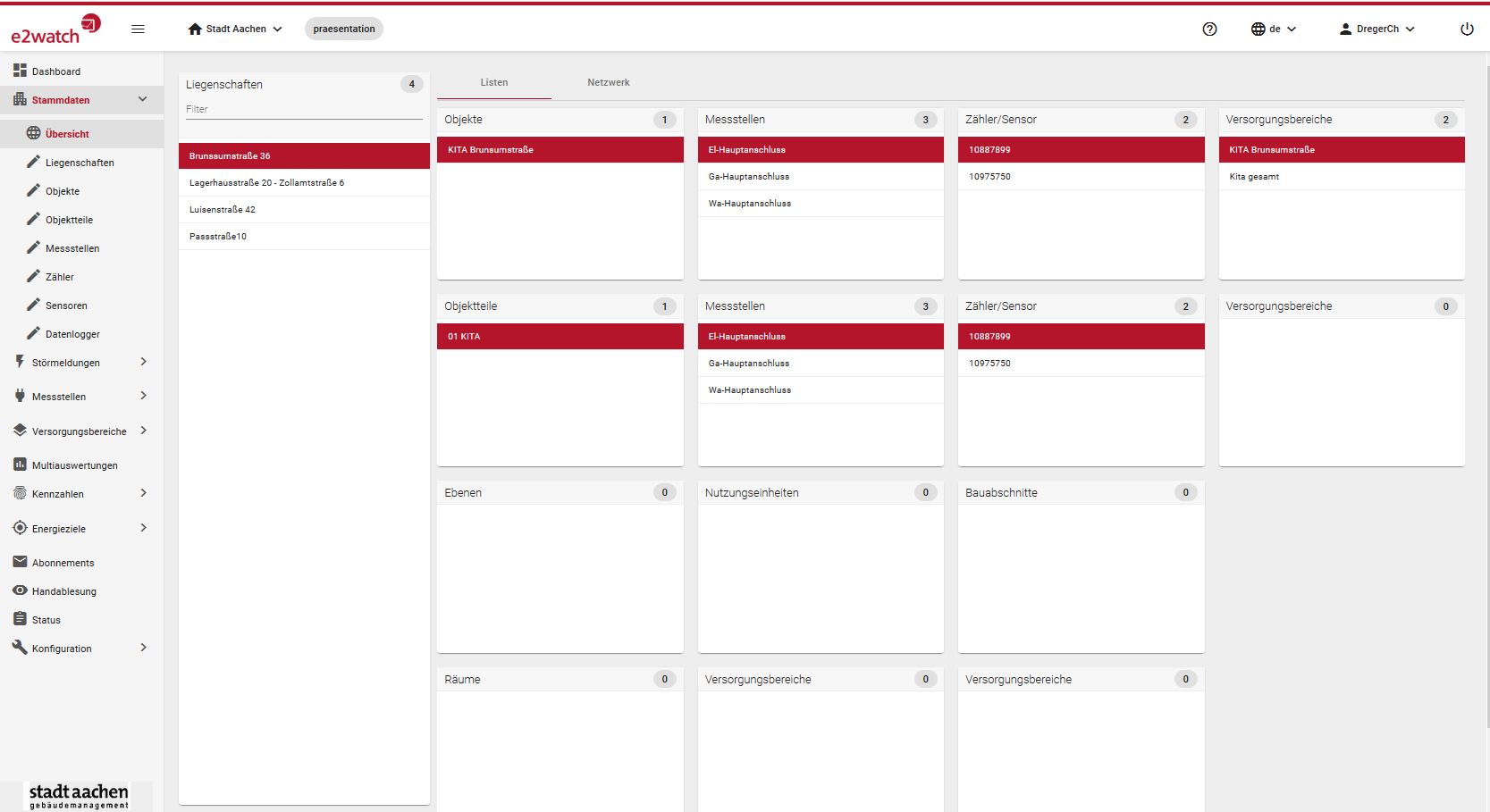Open the help question mark icon
Viewport: 1490px width, 812px height.
(1209, 29)
